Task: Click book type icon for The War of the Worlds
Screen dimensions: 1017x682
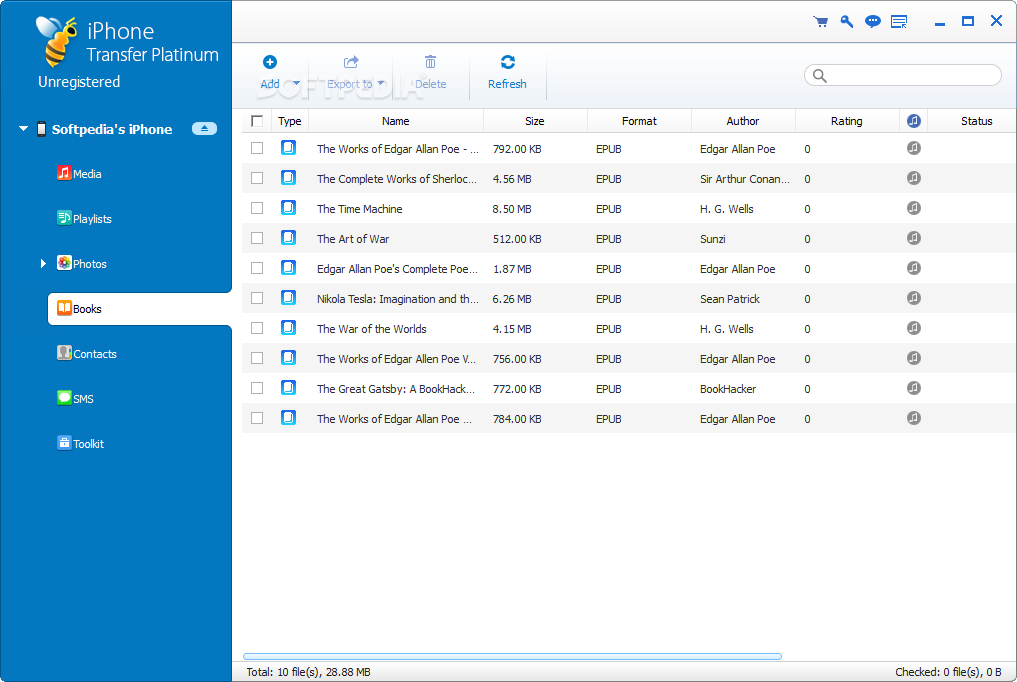Action: pos(289,328)
